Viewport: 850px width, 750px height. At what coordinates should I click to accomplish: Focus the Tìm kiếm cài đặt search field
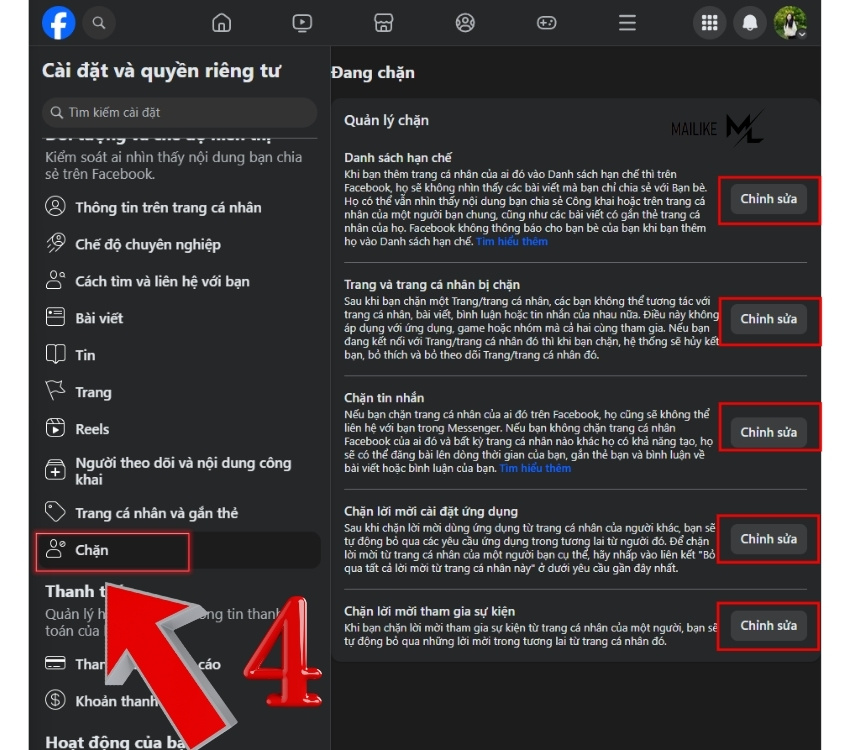click(x=179, y=113)
